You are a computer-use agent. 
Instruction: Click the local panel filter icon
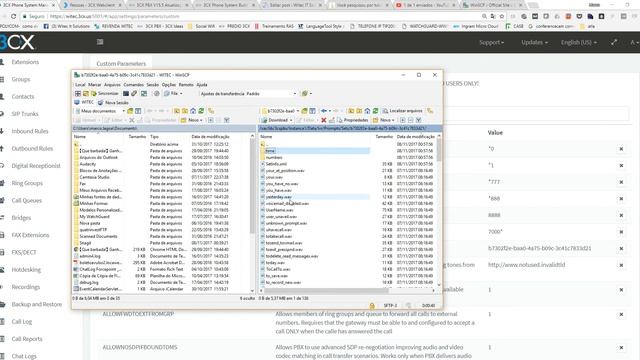tap(227, 120)
